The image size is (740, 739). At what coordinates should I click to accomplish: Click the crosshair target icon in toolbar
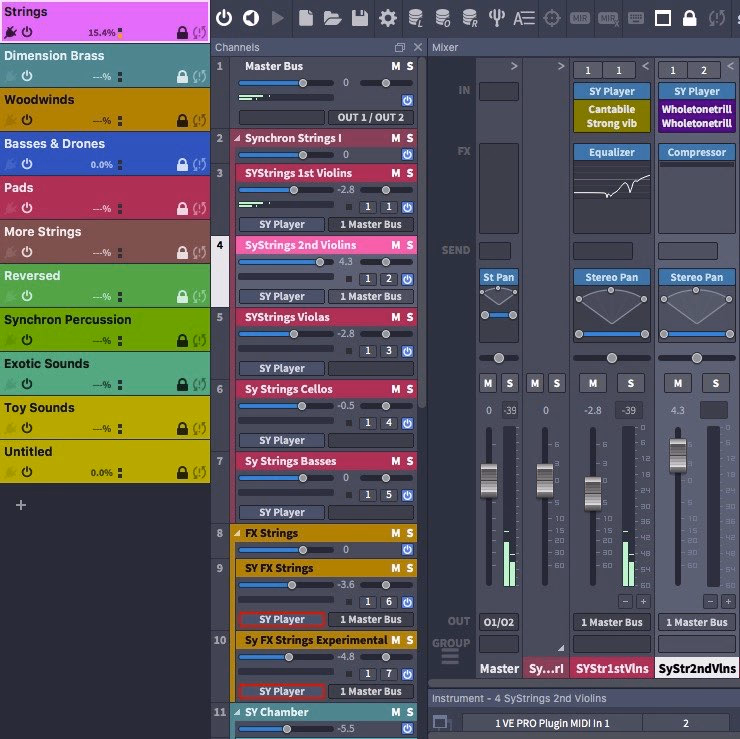click(x=552, y=18)
